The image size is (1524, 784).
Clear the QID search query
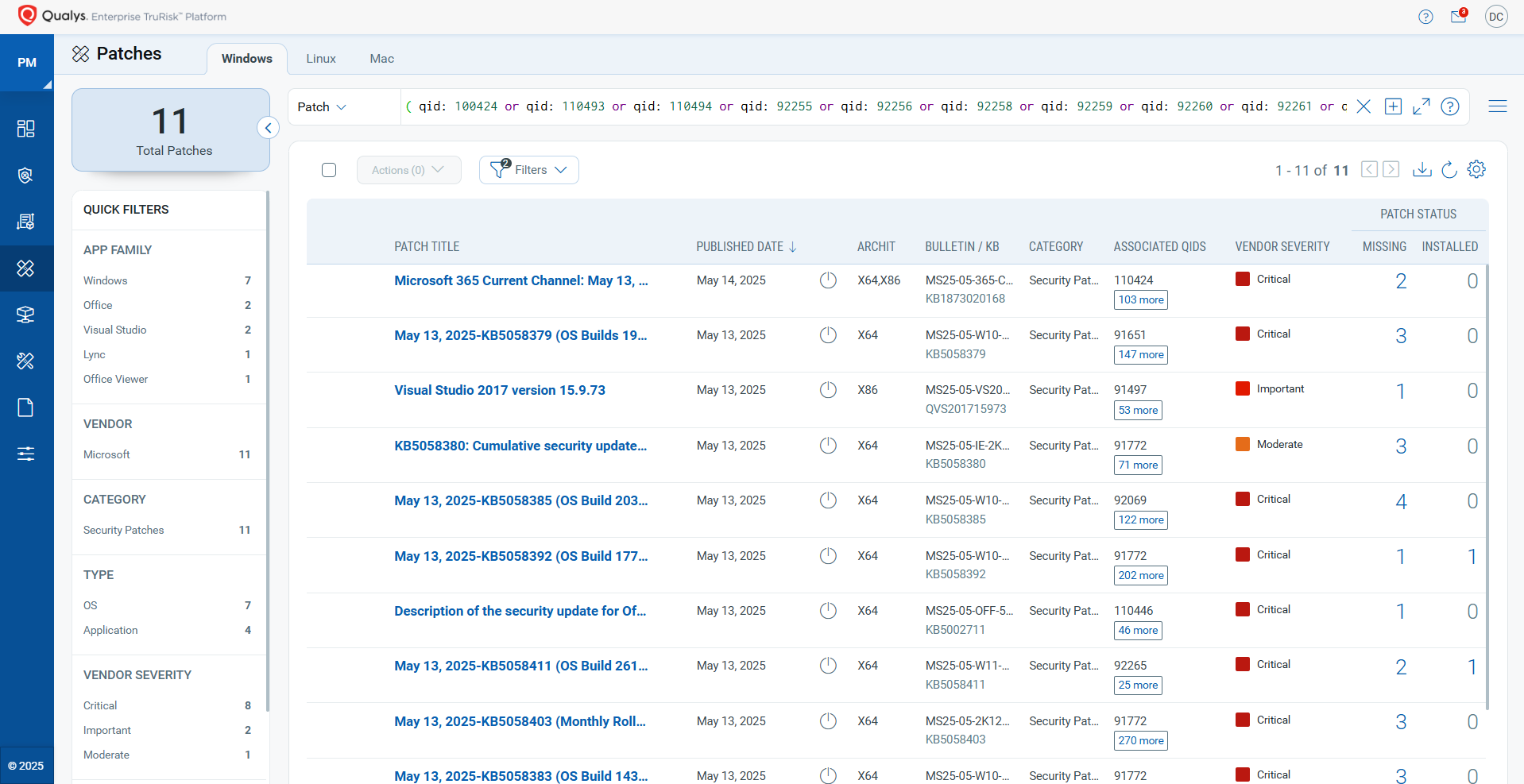(1363, 106)
